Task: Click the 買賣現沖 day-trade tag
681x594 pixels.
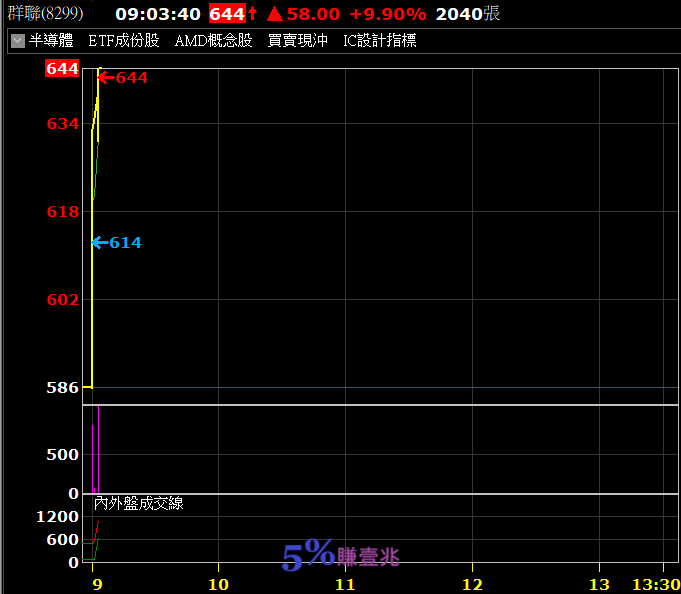Action: [x=298, y=41]
